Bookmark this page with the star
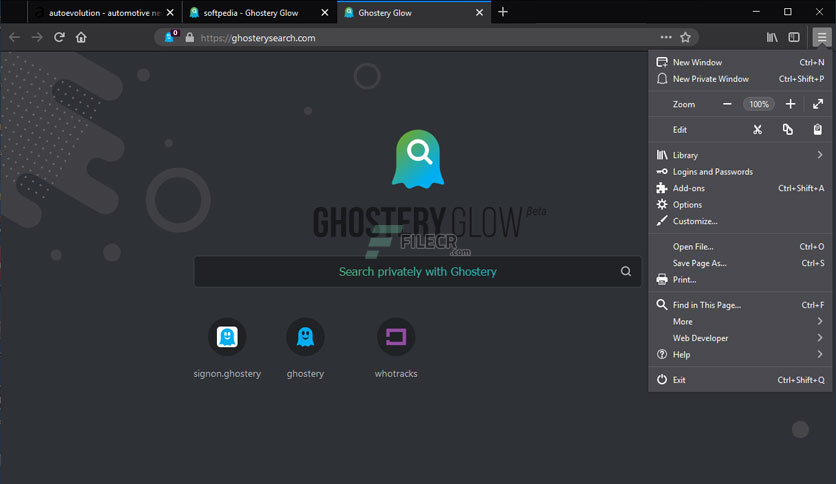Viewport: 836px width, 484px height. pyautogui.click(x=686, y=37)
